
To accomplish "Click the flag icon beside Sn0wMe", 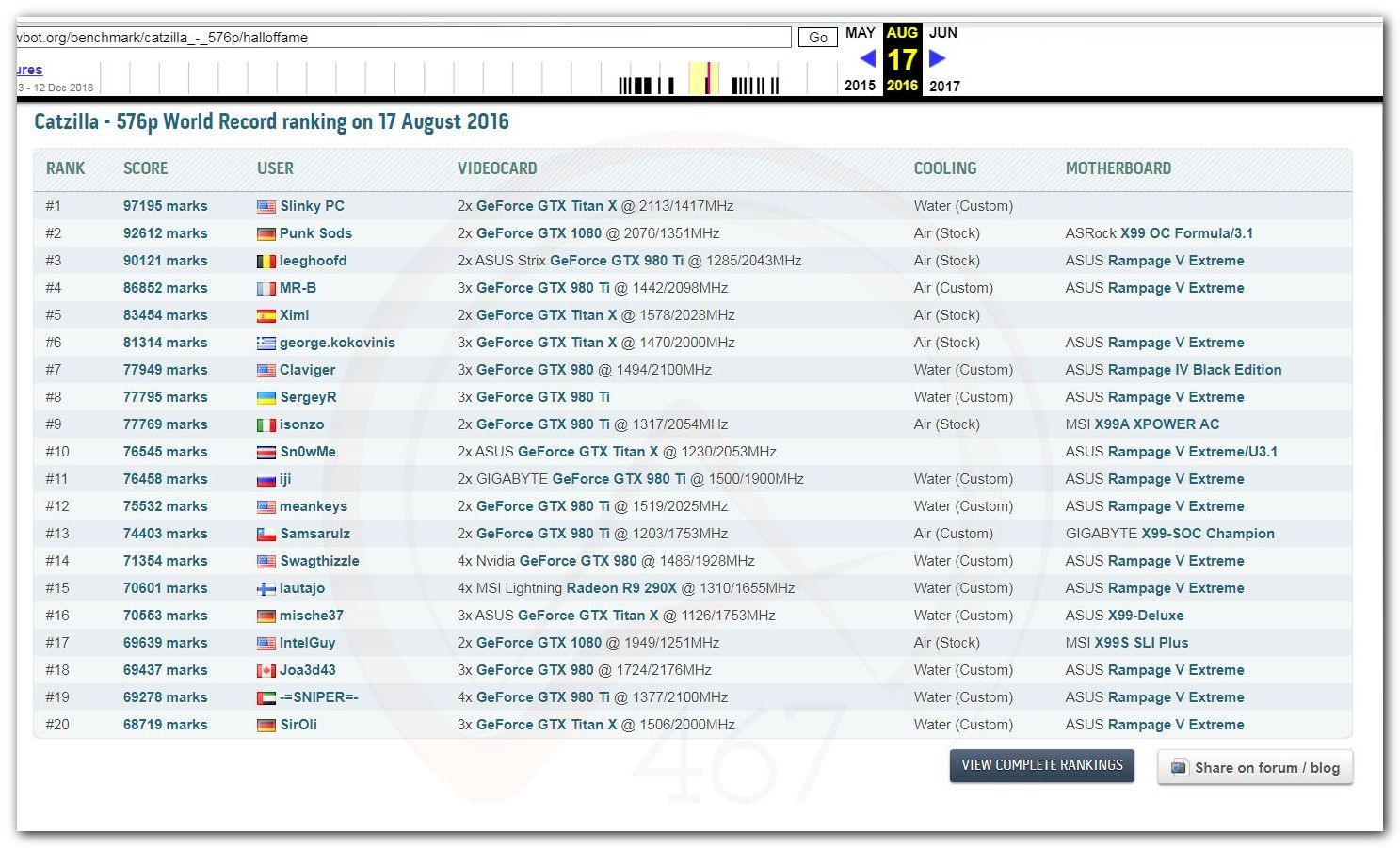I will tap(266, 452).
